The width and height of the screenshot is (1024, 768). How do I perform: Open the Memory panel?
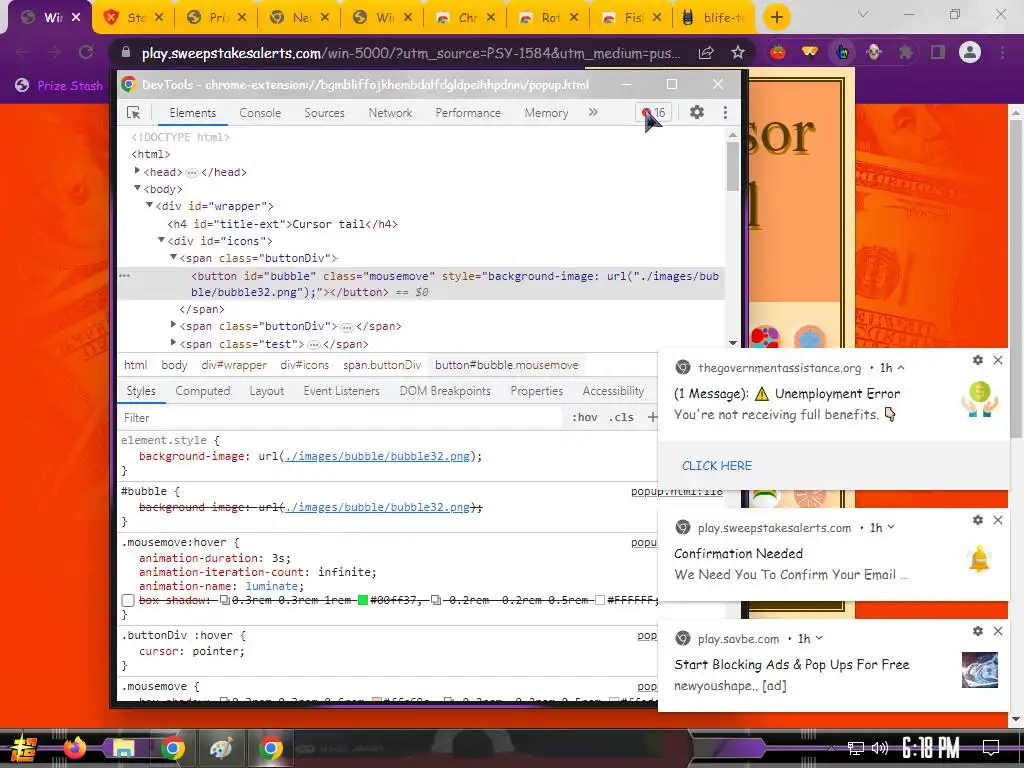(x=546, y=113)
